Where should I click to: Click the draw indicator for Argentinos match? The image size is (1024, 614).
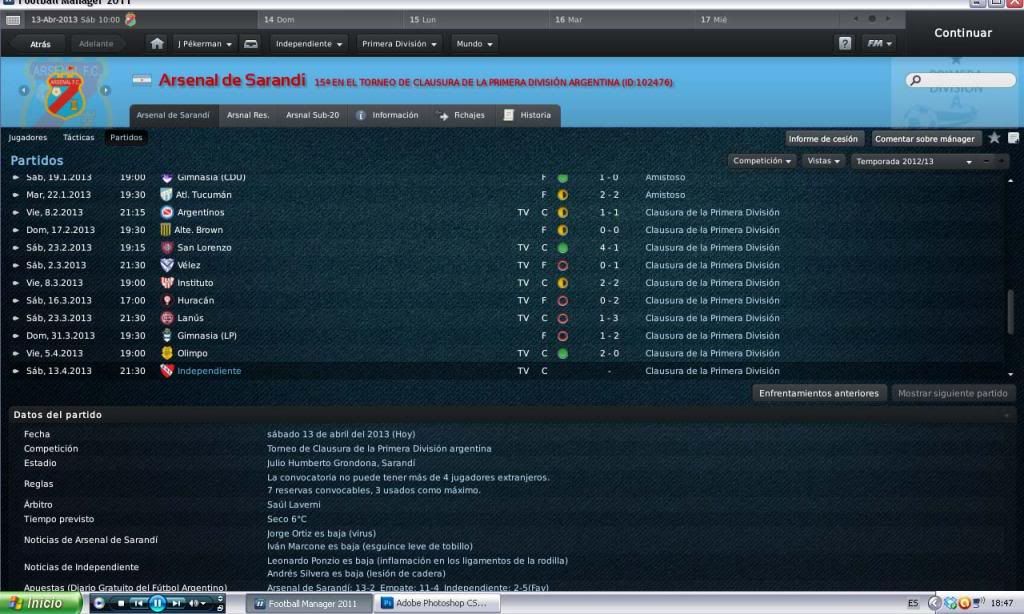click(x=562, y=213)
